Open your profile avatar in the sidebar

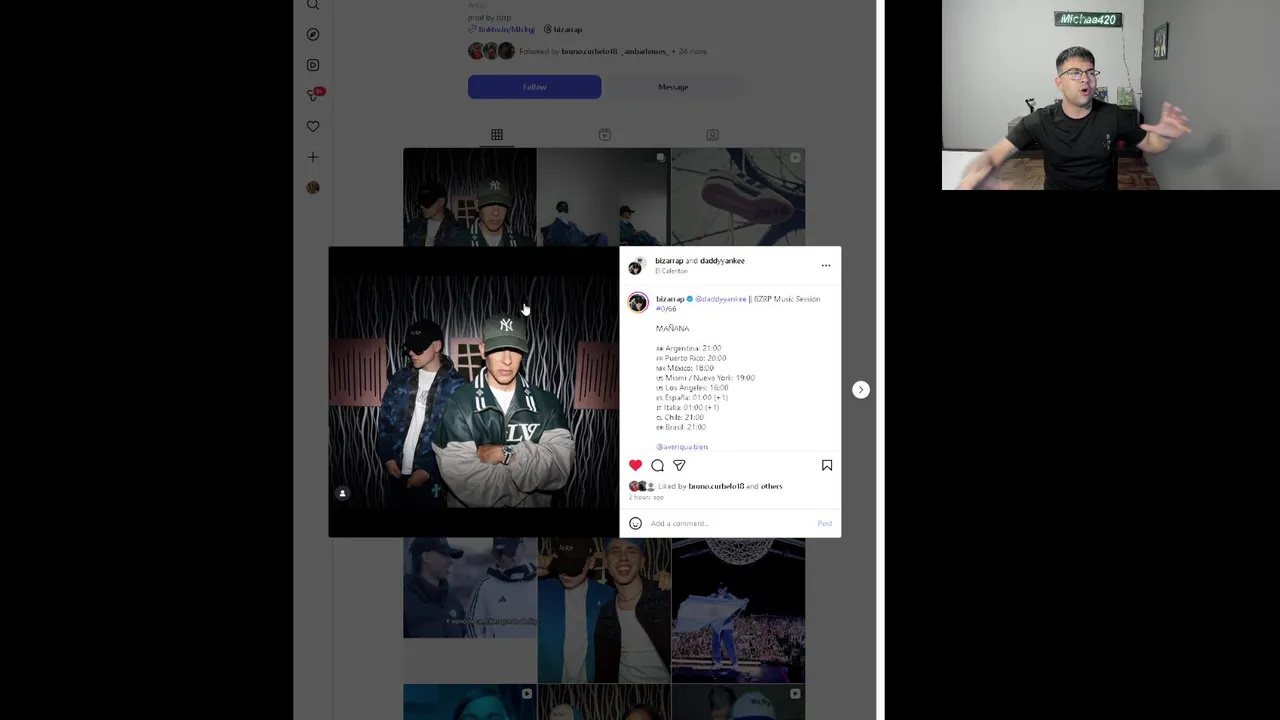click(x=313, y=187)
